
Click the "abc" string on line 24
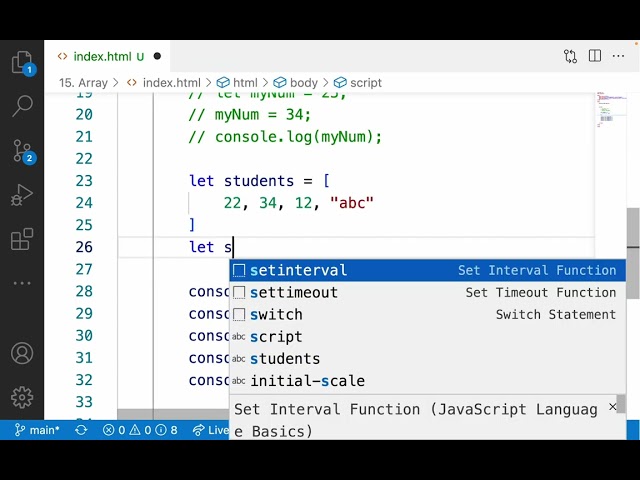point(352,202)
